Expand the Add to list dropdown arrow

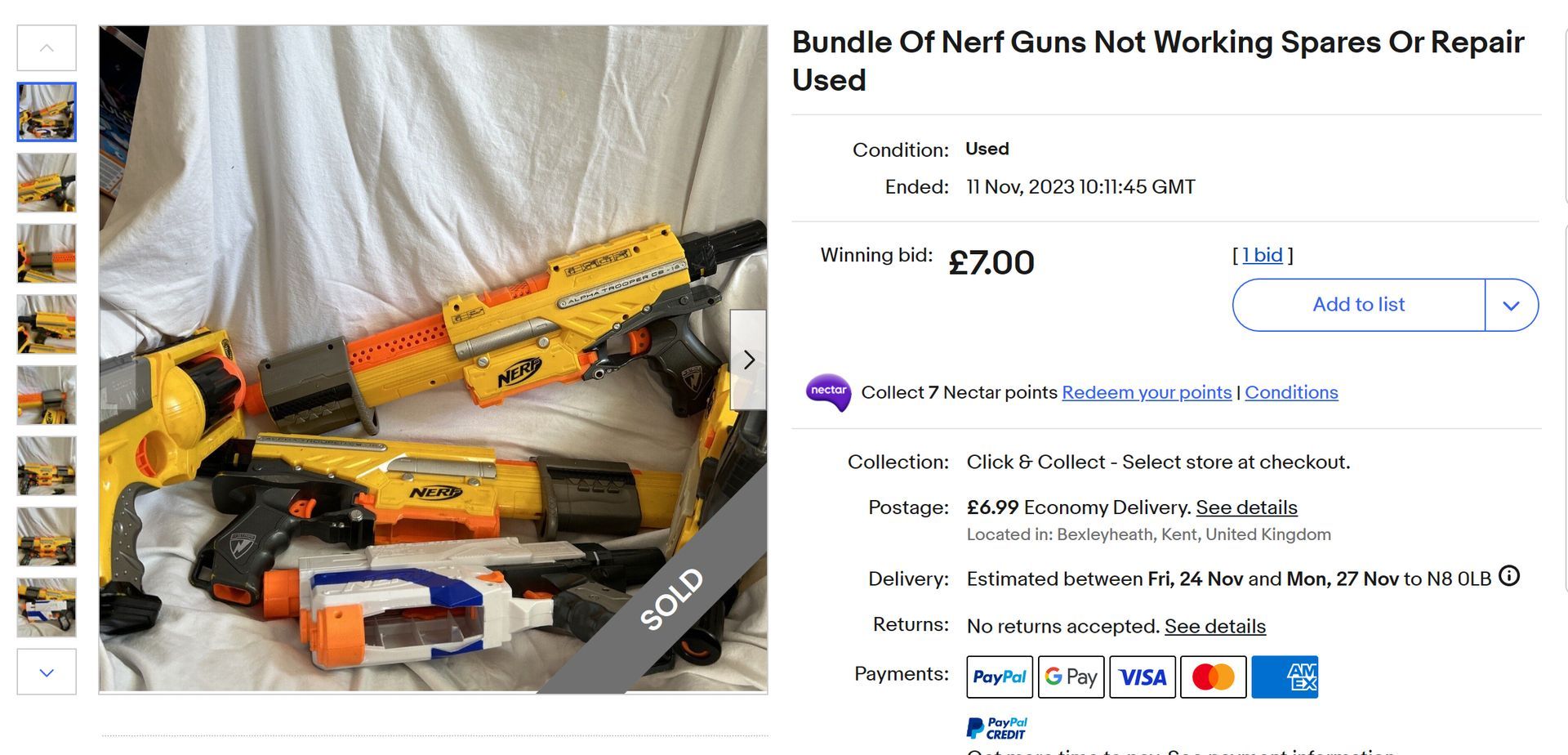1511,305
